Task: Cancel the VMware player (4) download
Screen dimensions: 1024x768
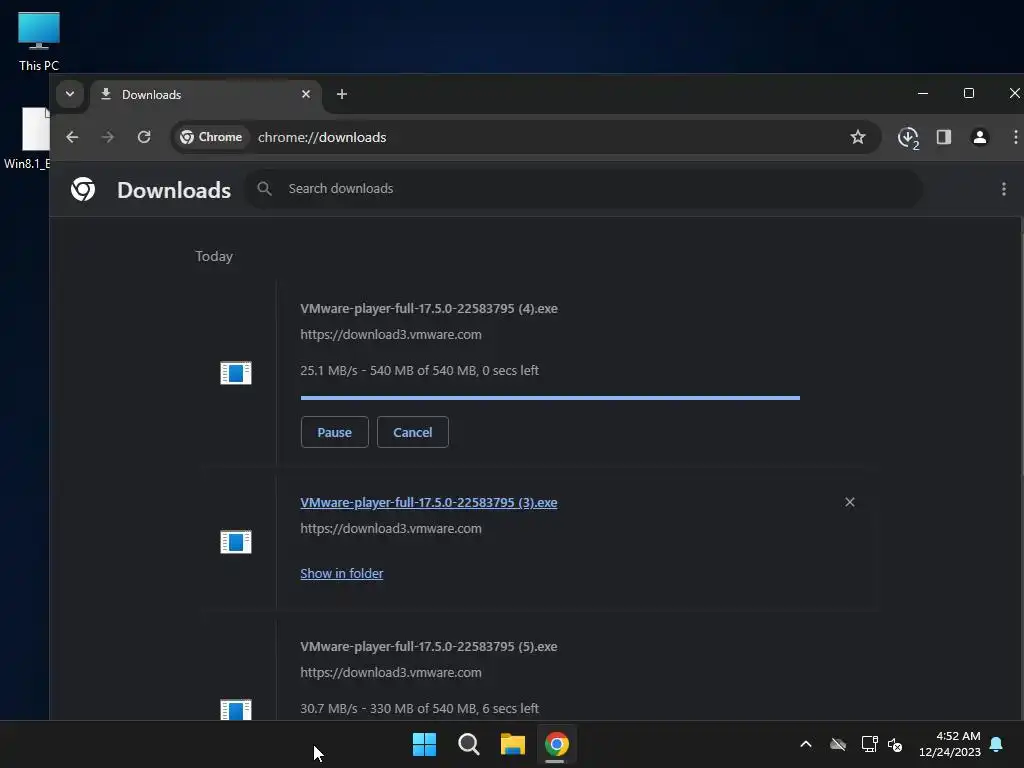Action: point(413,432)
